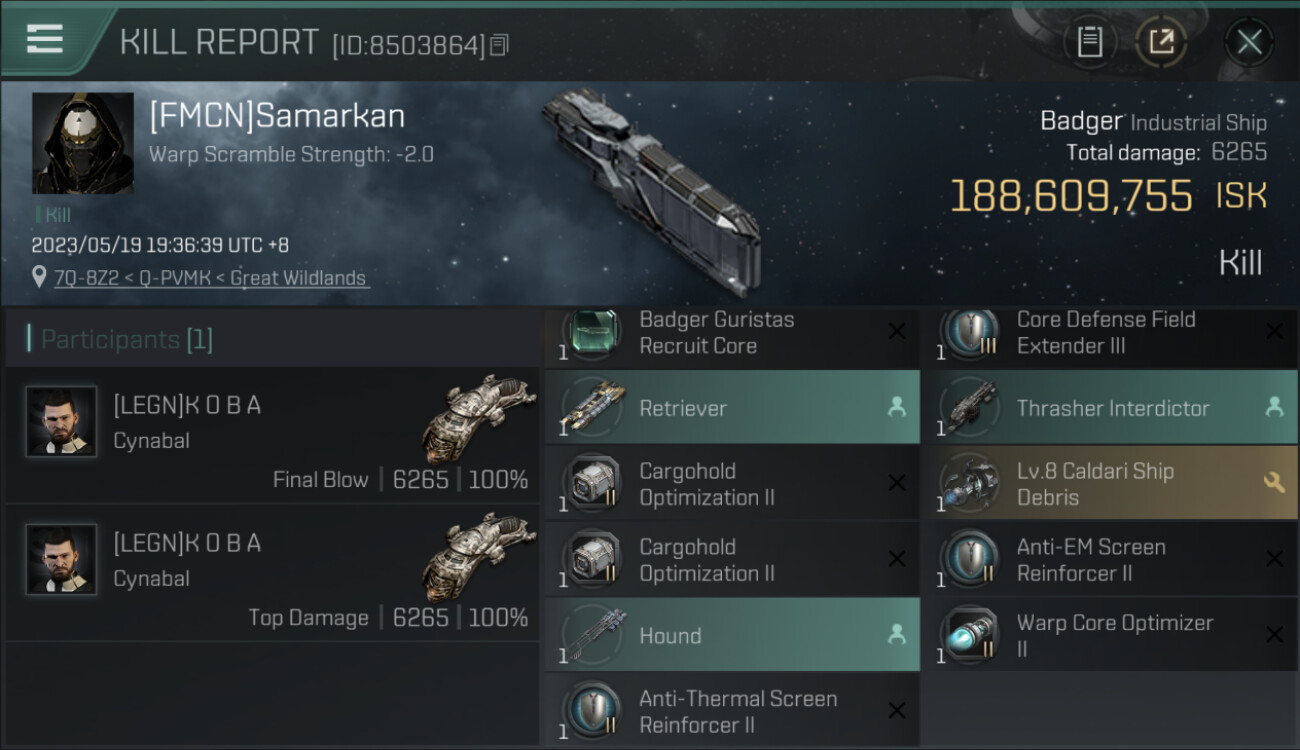Open Samarkan's pilot portrait
1300x750 pixels.
[83, 143]
